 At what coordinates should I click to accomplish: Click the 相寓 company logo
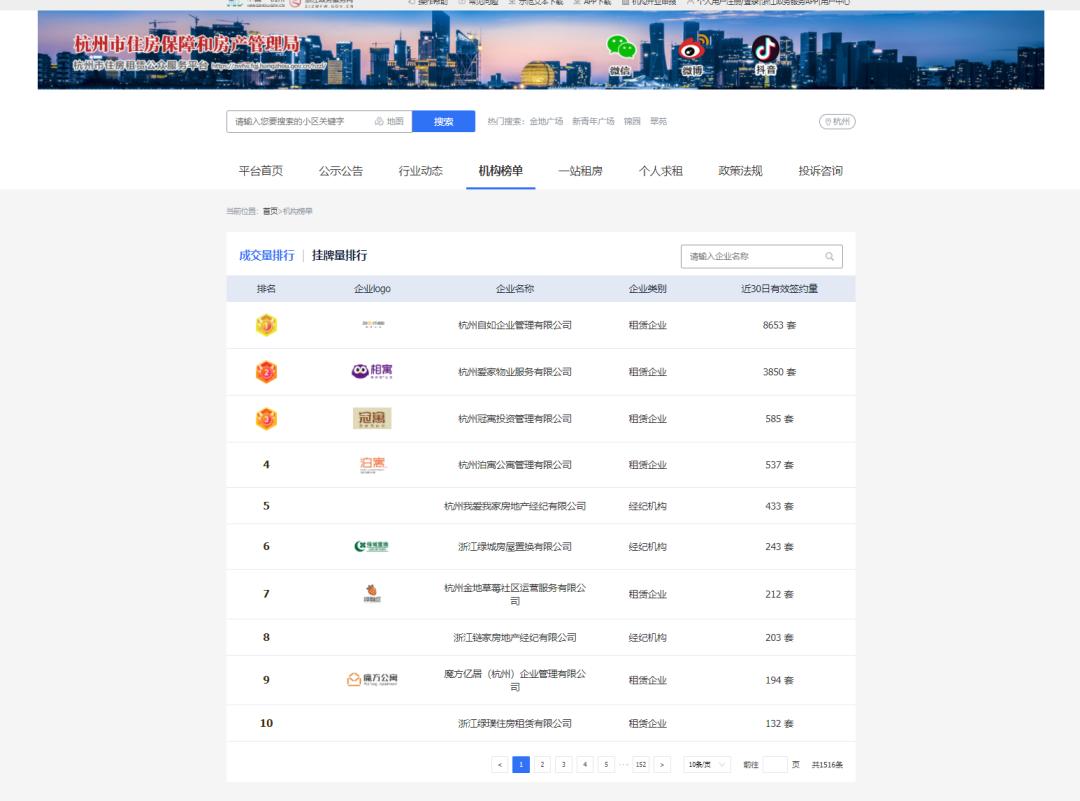pyautogui.click(x=372, y=371)
